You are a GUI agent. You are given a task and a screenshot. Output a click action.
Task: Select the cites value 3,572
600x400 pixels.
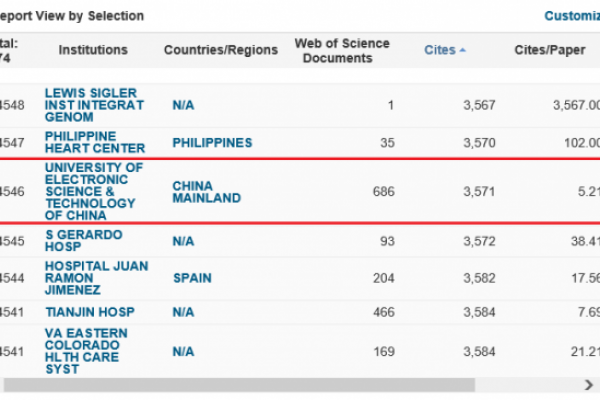coord(479,241)
